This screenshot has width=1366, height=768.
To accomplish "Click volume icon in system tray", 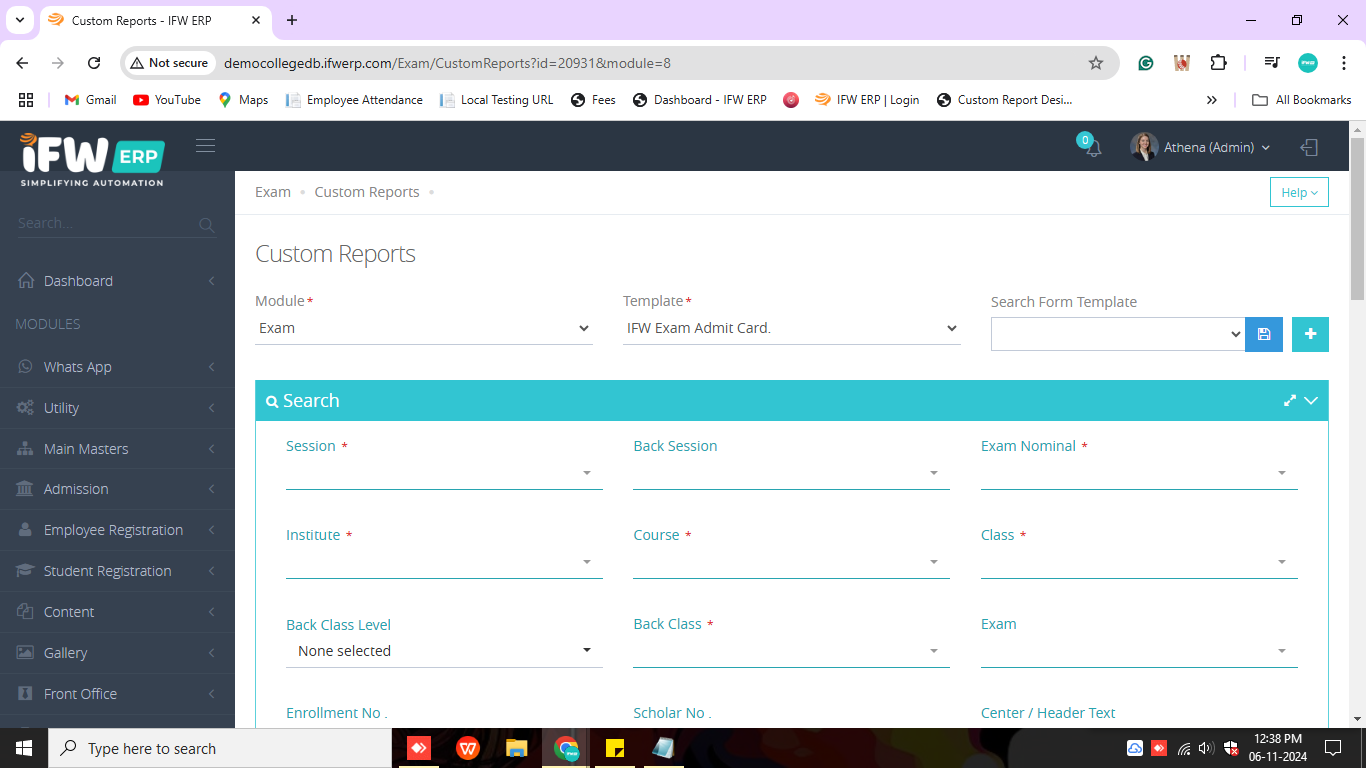I will pos(1206,748).
